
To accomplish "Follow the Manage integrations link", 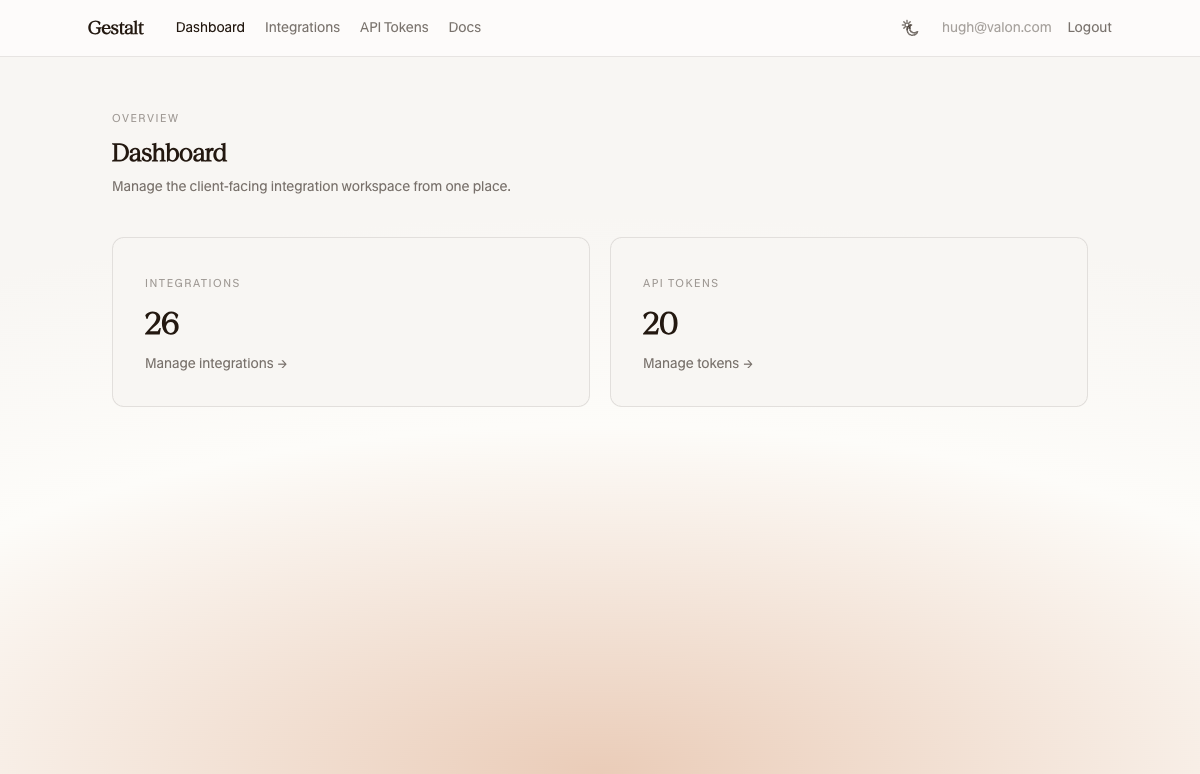I will (x=209, y=364).
